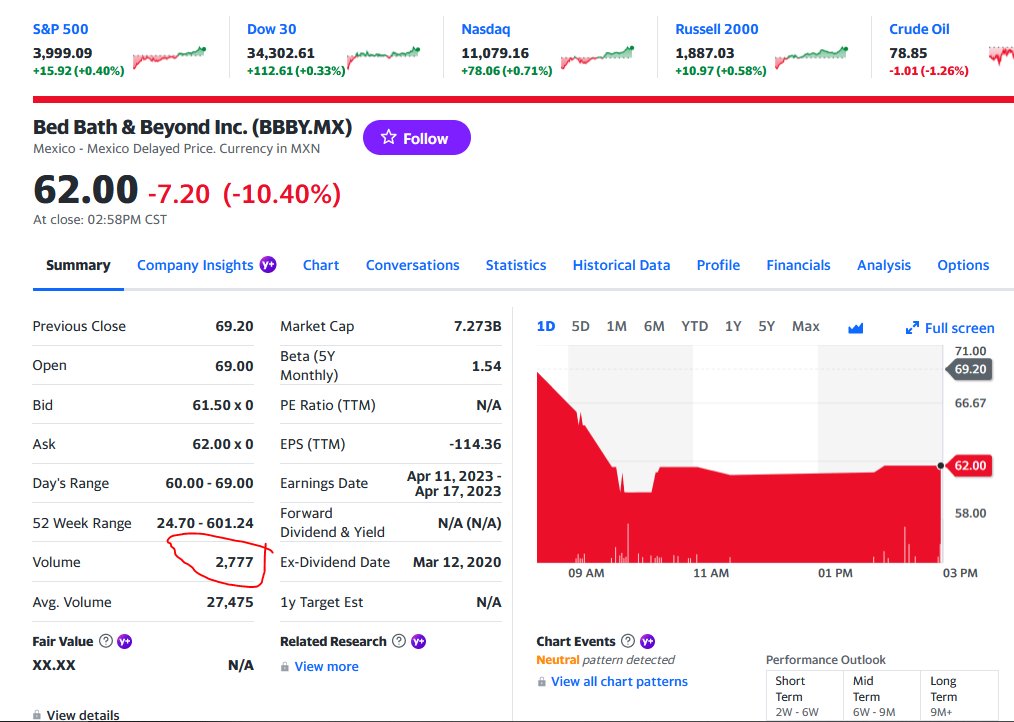The height and width of the screenshot is (722, 1014).
Task: Select the Max chart range
Action: (x=806, y=326)
